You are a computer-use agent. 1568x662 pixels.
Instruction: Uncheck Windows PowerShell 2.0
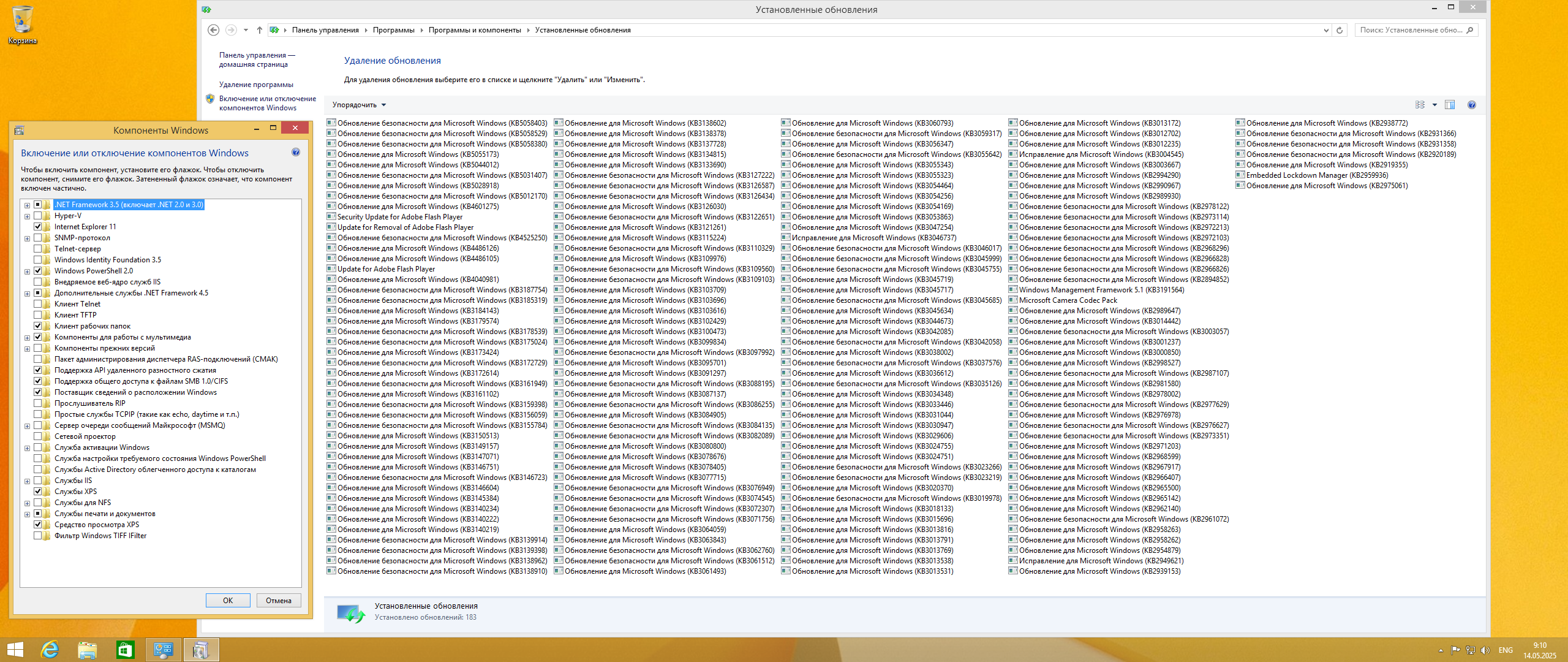(37, 271)
